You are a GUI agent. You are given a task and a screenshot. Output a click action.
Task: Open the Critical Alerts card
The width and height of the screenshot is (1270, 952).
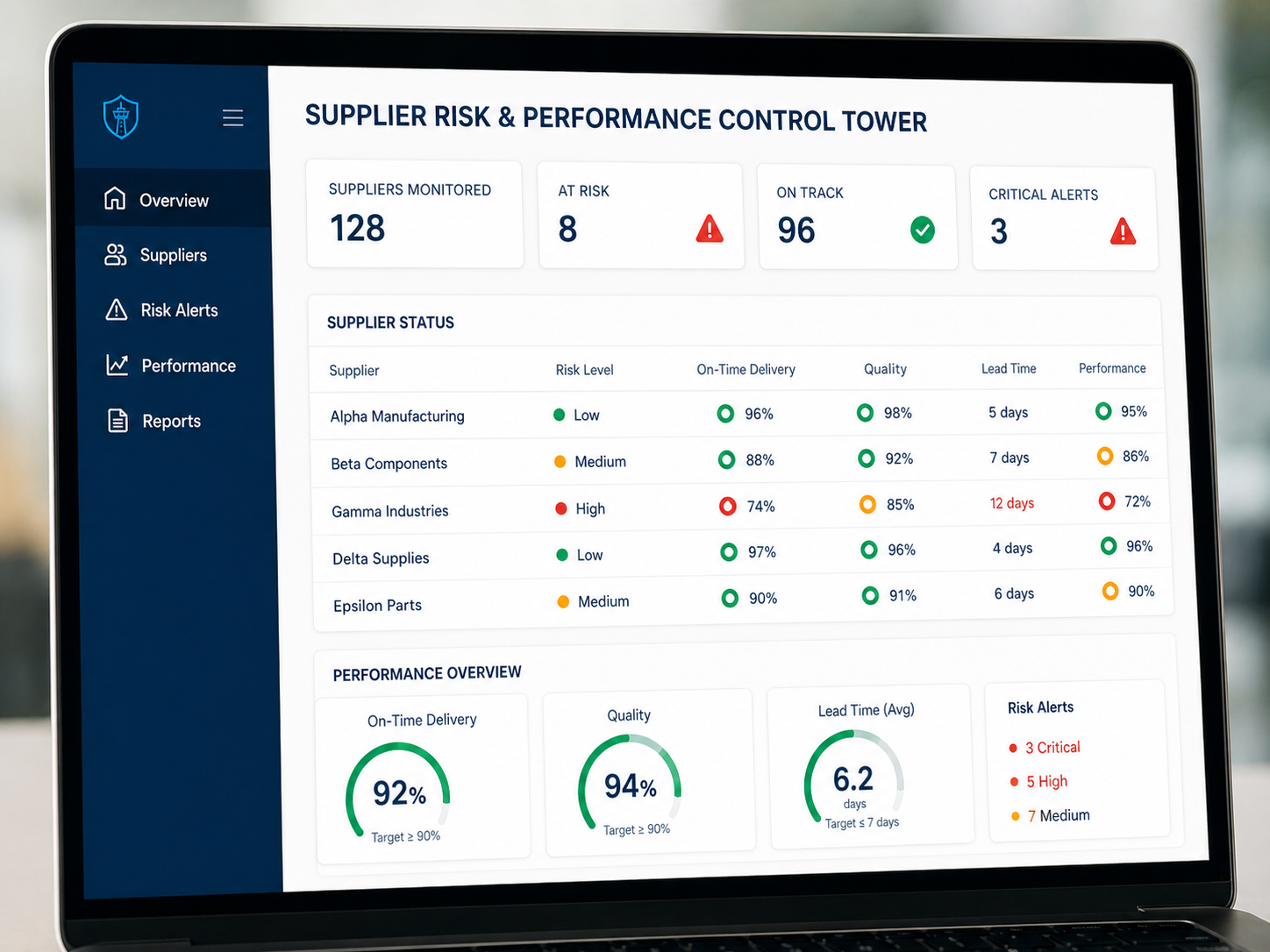[x=1064, y=219]
